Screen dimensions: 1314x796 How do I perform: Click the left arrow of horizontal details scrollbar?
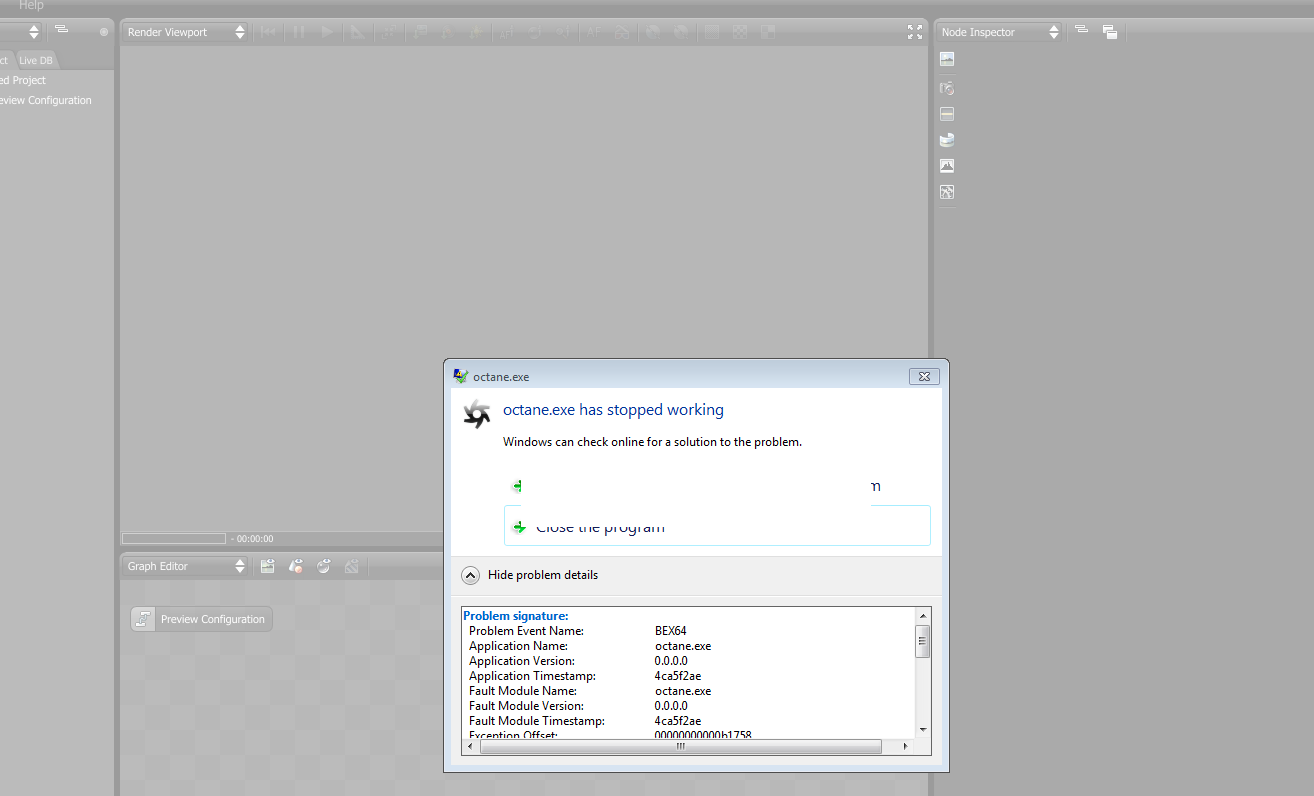470,746
